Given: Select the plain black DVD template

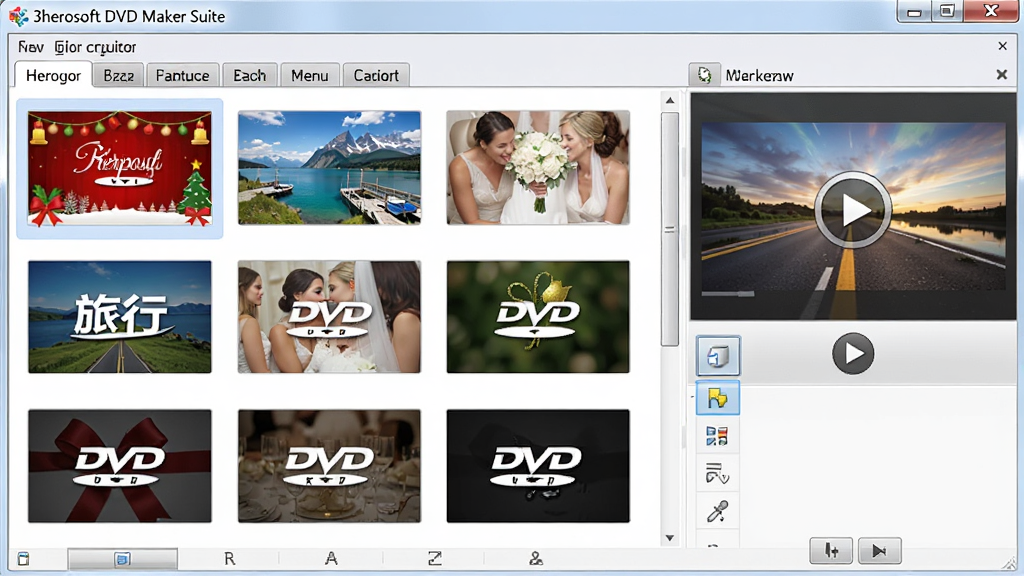Looking at the screenshot, I should pos(538,466).
